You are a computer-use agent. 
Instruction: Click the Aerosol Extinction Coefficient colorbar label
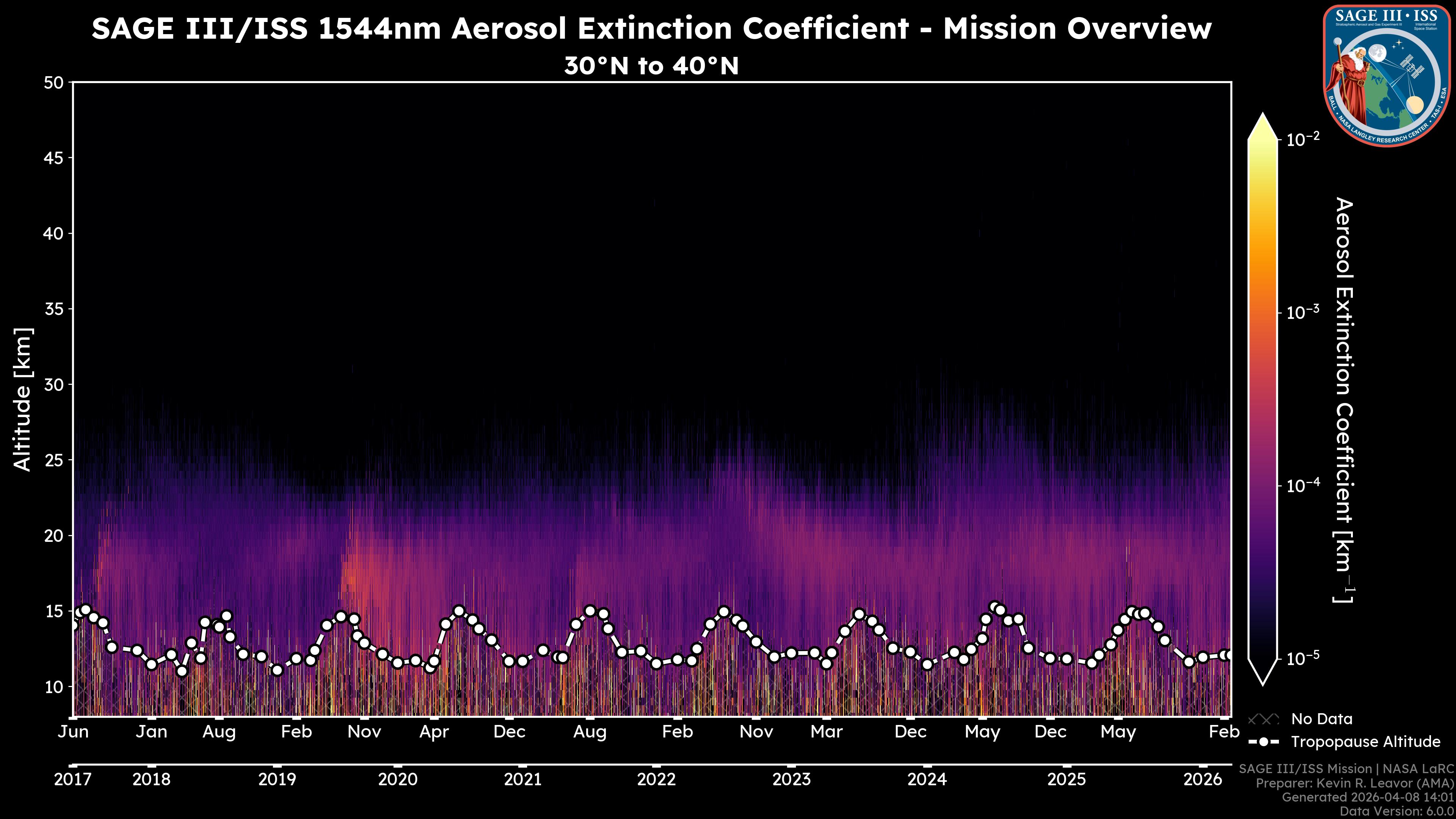click(x=1344, y=400)
